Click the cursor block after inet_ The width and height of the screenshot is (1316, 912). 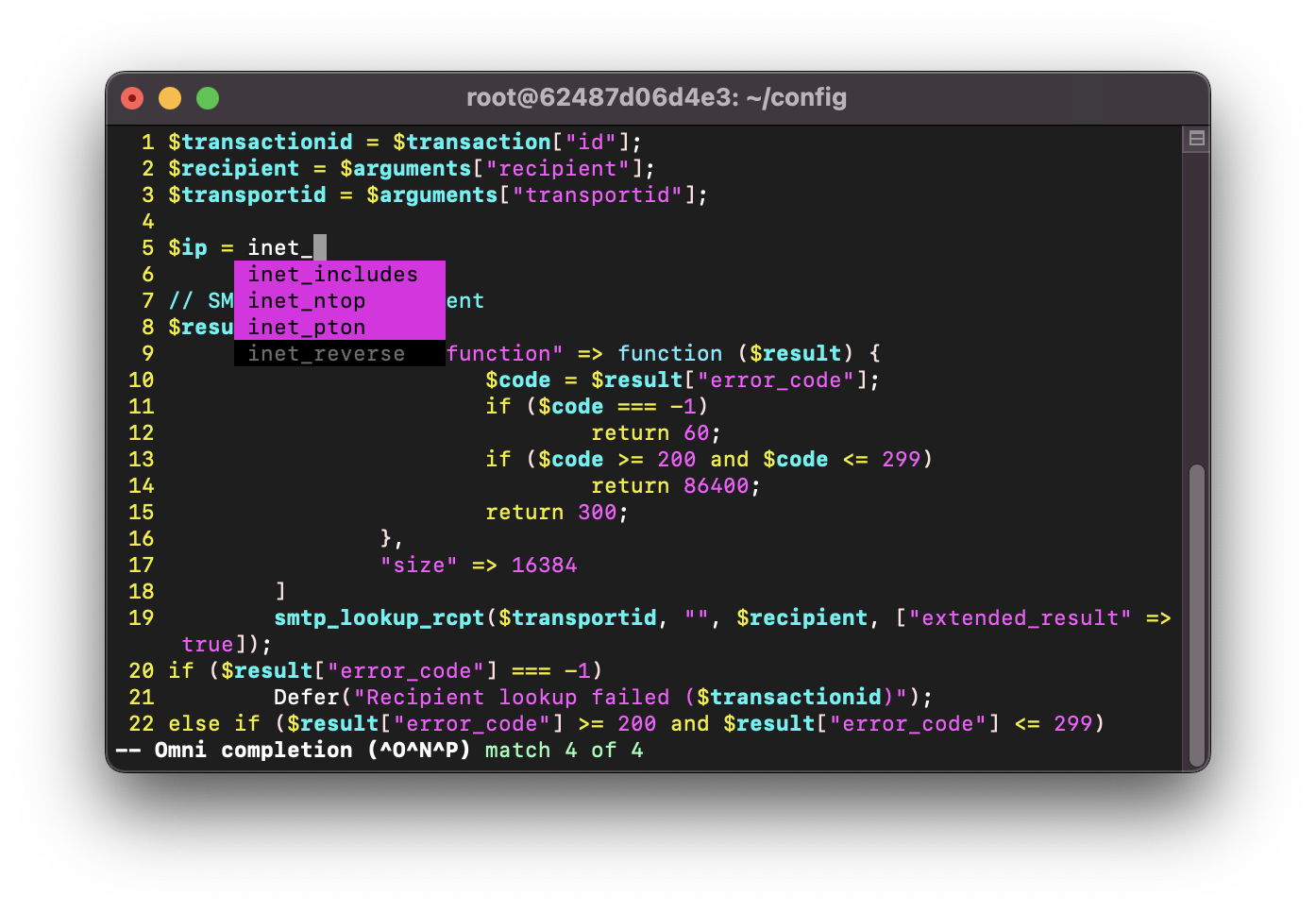(x=320, y=247)
